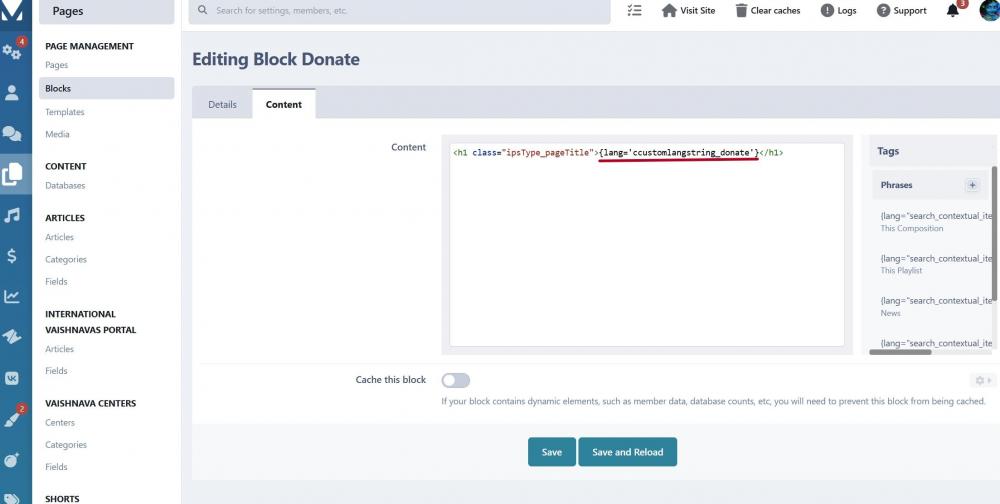Click the Save button
Screen dimensions: 1000x504
pyautogui.click(x=552, y=452)
